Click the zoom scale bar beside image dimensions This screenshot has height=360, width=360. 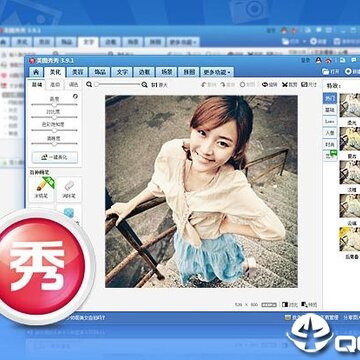click(x=269, y=305)
